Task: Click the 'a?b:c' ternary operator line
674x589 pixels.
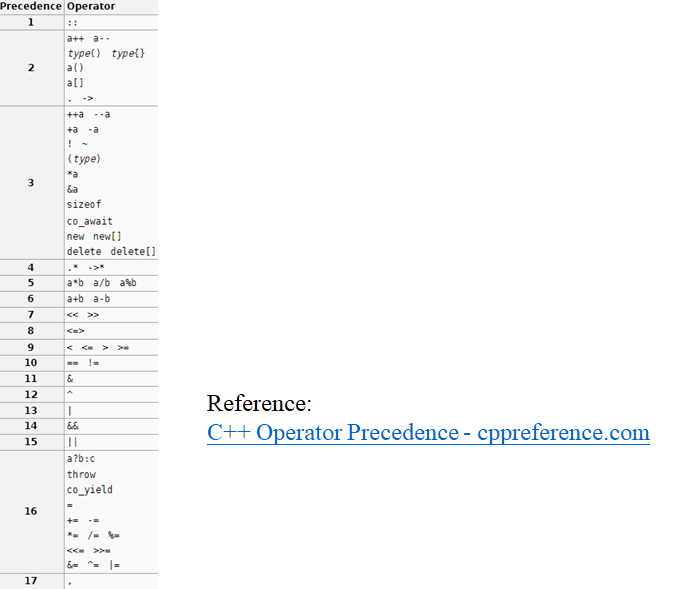Action: 81,459
